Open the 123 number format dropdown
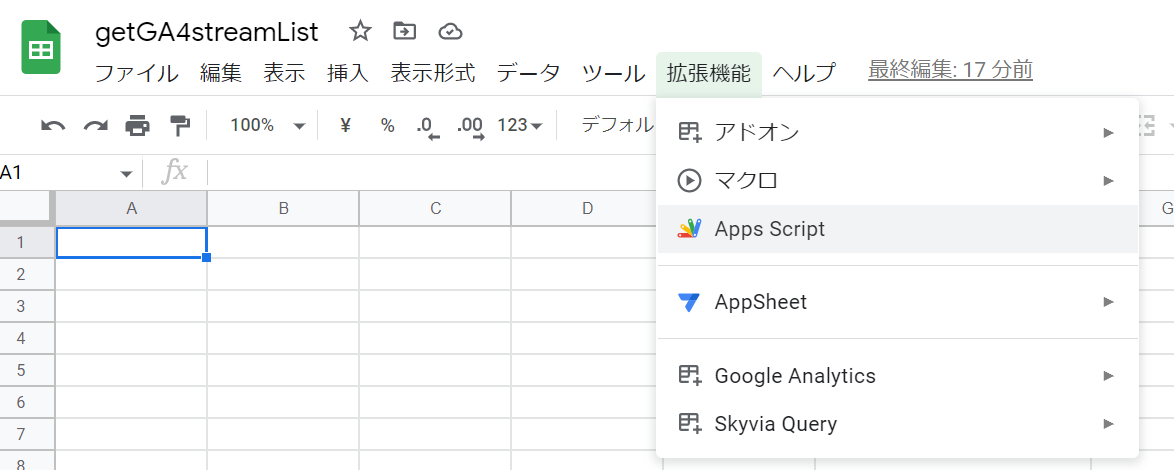The height and width of the screenshot is (470, 1174). click(x=519, y=126)
